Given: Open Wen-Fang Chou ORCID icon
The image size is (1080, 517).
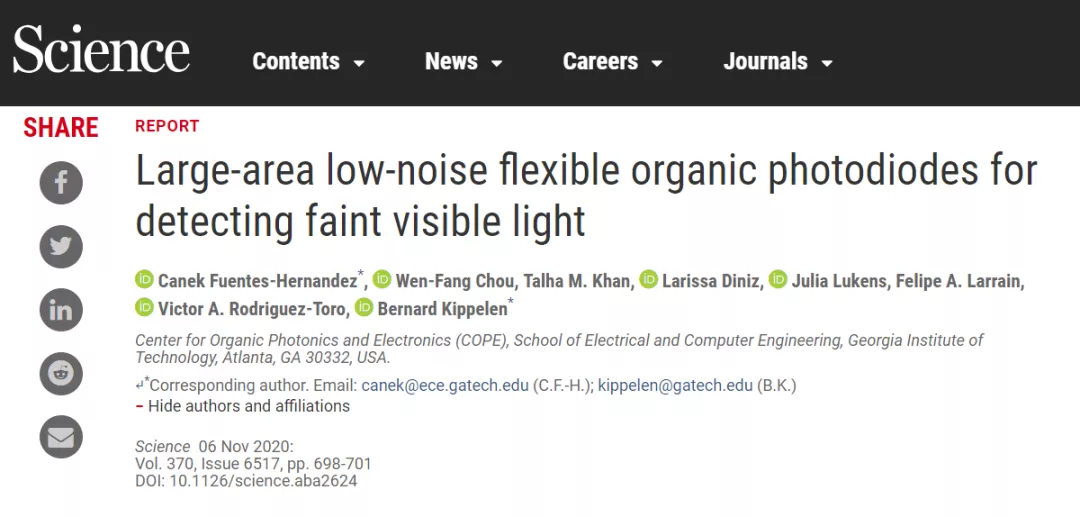Looking at the screenshot, I should tap(382, 279).
